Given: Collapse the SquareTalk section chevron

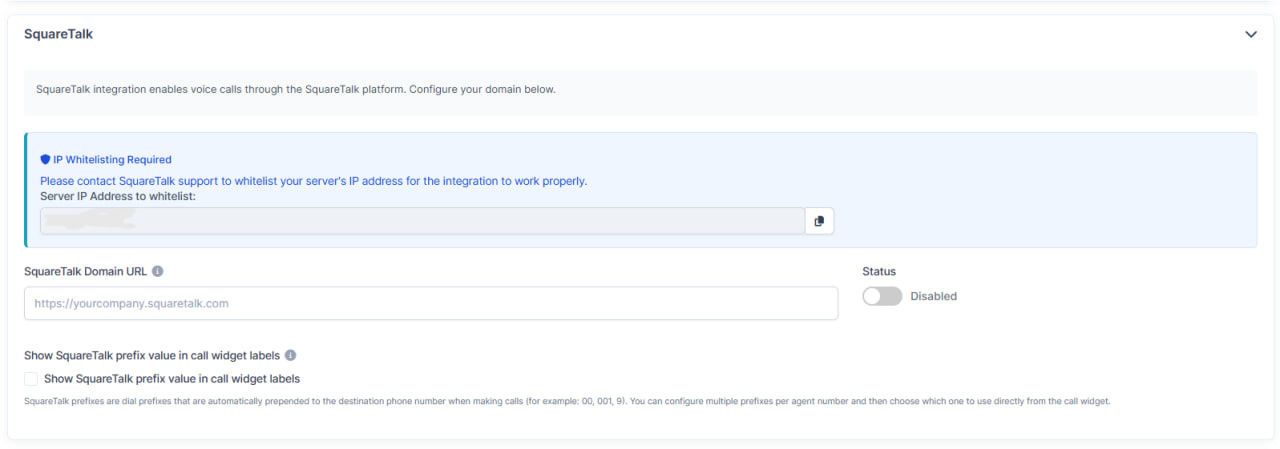Looking at the screenshot, I should click(x=1250, y=34).
